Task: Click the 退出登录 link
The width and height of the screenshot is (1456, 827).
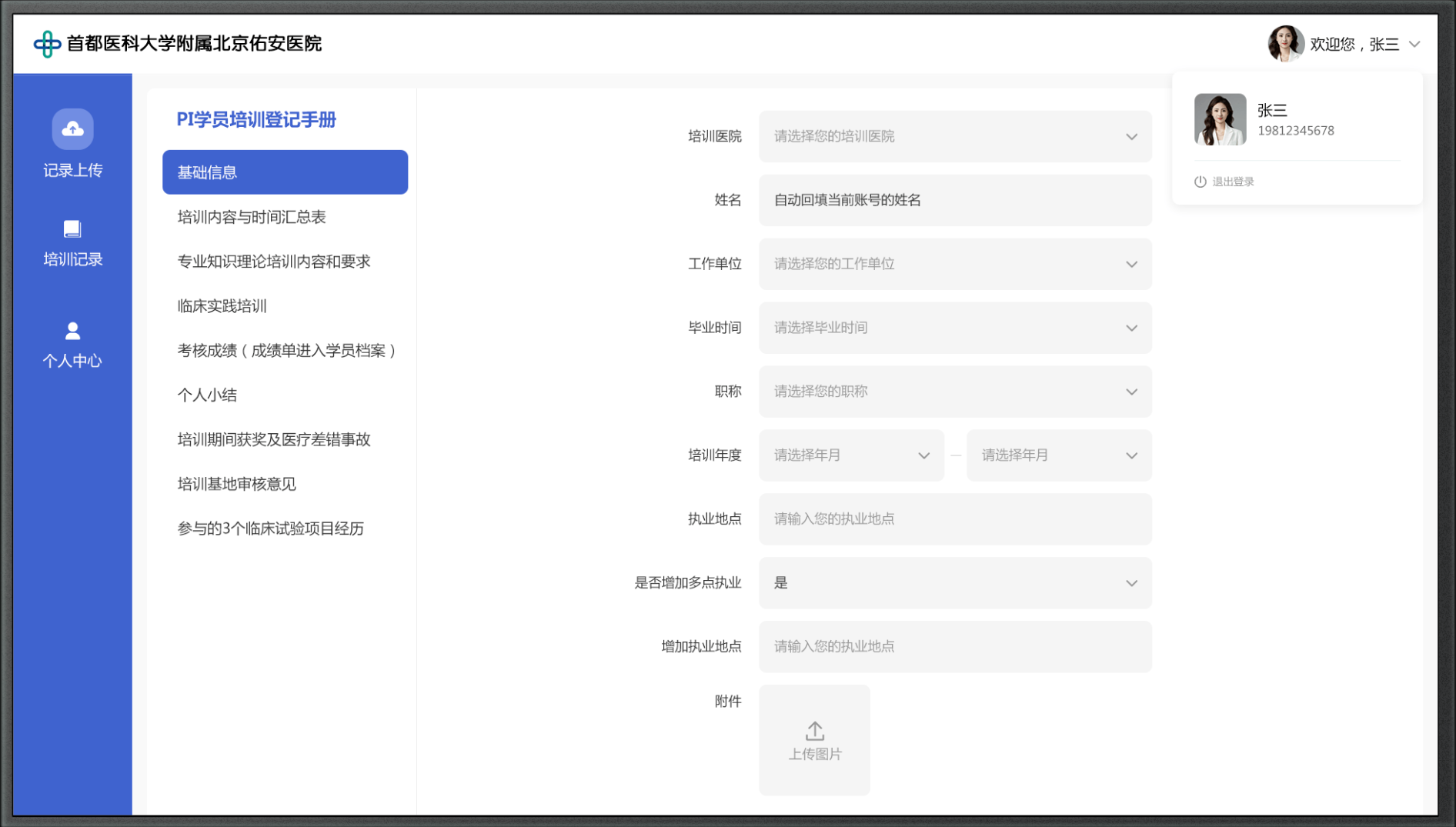Action: [x=1233, y=182]
